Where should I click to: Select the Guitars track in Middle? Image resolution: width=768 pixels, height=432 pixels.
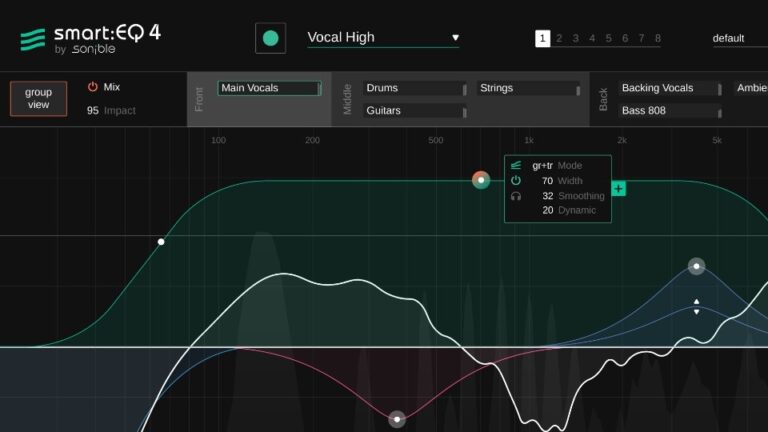(x=415, y=111)
